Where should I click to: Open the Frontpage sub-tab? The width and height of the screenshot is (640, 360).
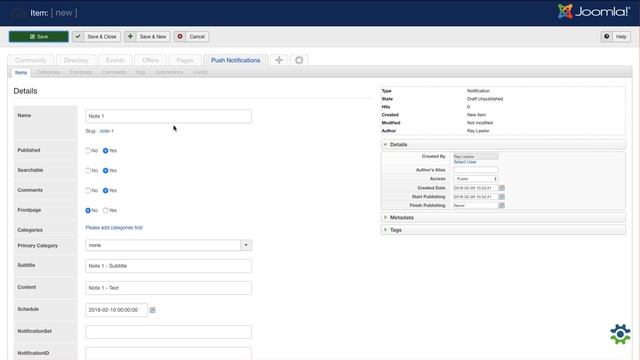81,72
